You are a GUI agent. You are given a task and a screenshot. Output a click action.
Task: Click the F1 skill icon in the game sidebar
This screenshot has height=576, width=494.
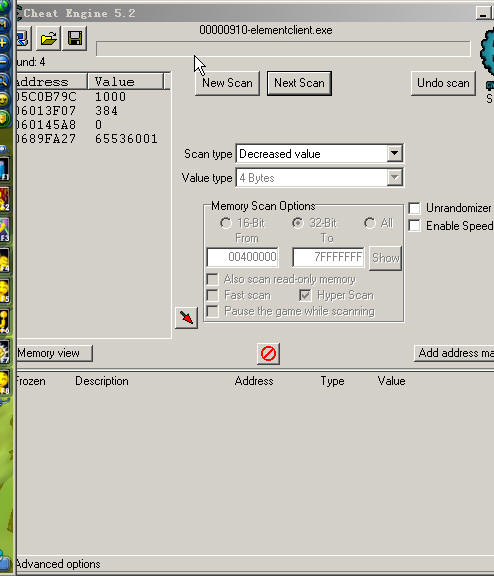pyautogui.click(x=4, y=169)
